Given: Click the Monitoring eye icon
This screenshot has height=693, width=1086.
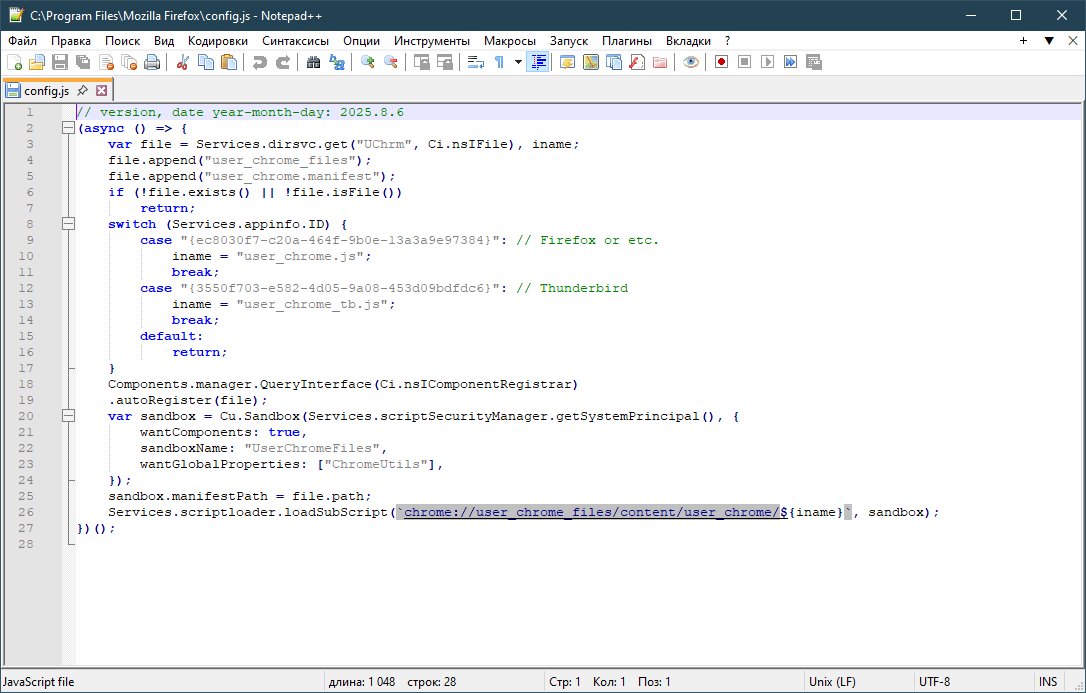Looking at the screenshot, I should click(x=690, y=62).
